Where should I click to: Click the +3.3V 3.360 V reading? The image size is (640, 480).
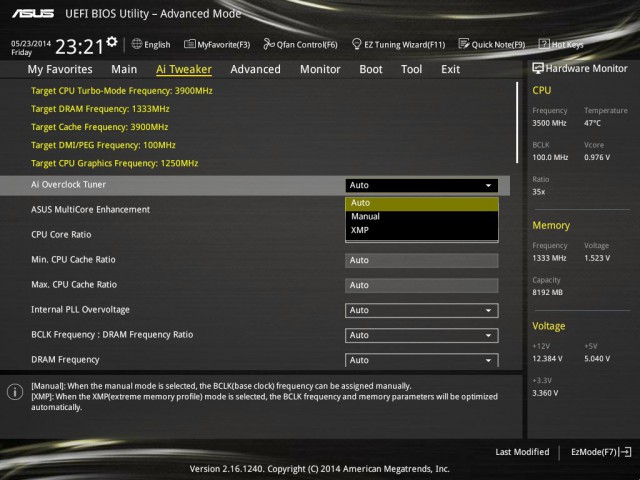click(x=545, y=393)
